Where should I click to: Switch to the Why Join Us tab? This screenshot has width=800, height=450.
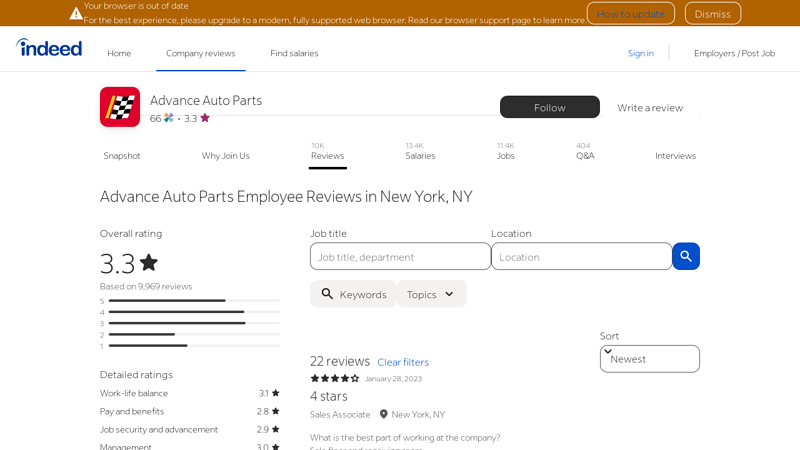226,156
